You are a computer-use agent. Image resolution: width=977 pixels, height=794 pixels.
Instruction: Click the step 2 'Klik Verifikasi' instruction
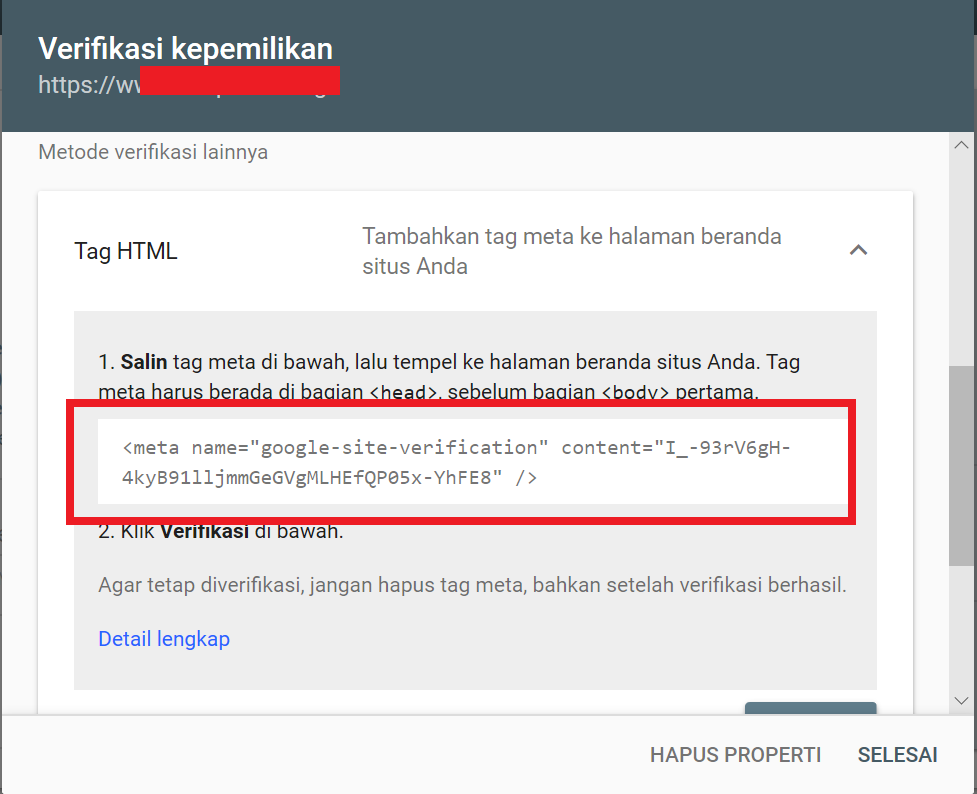(221, 532)
